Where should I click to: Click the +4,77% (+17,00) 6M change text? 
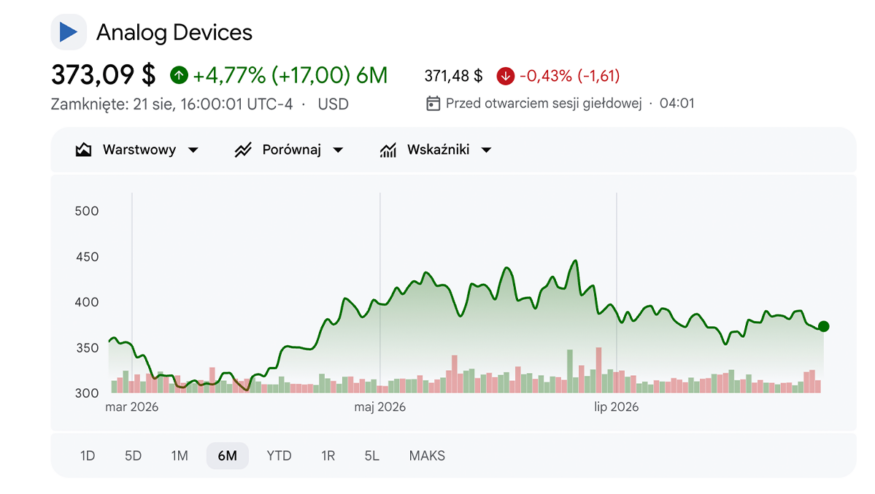pos(290,75)
